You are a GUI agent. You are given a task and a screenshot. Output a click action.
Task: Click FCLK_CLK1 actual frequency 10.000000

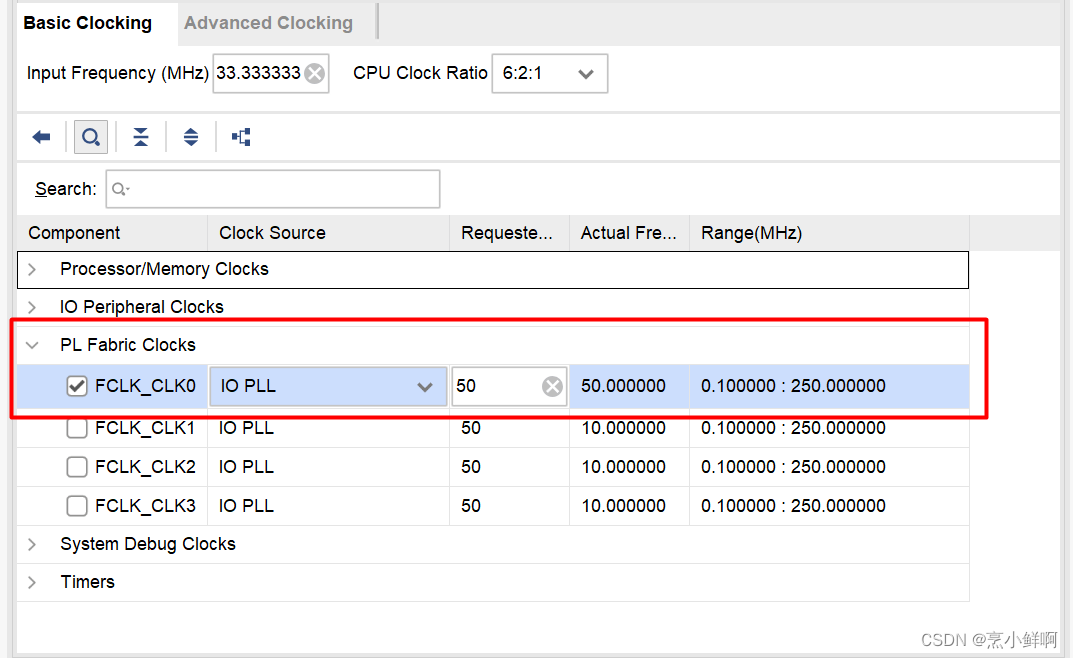(x=623, y=428)
